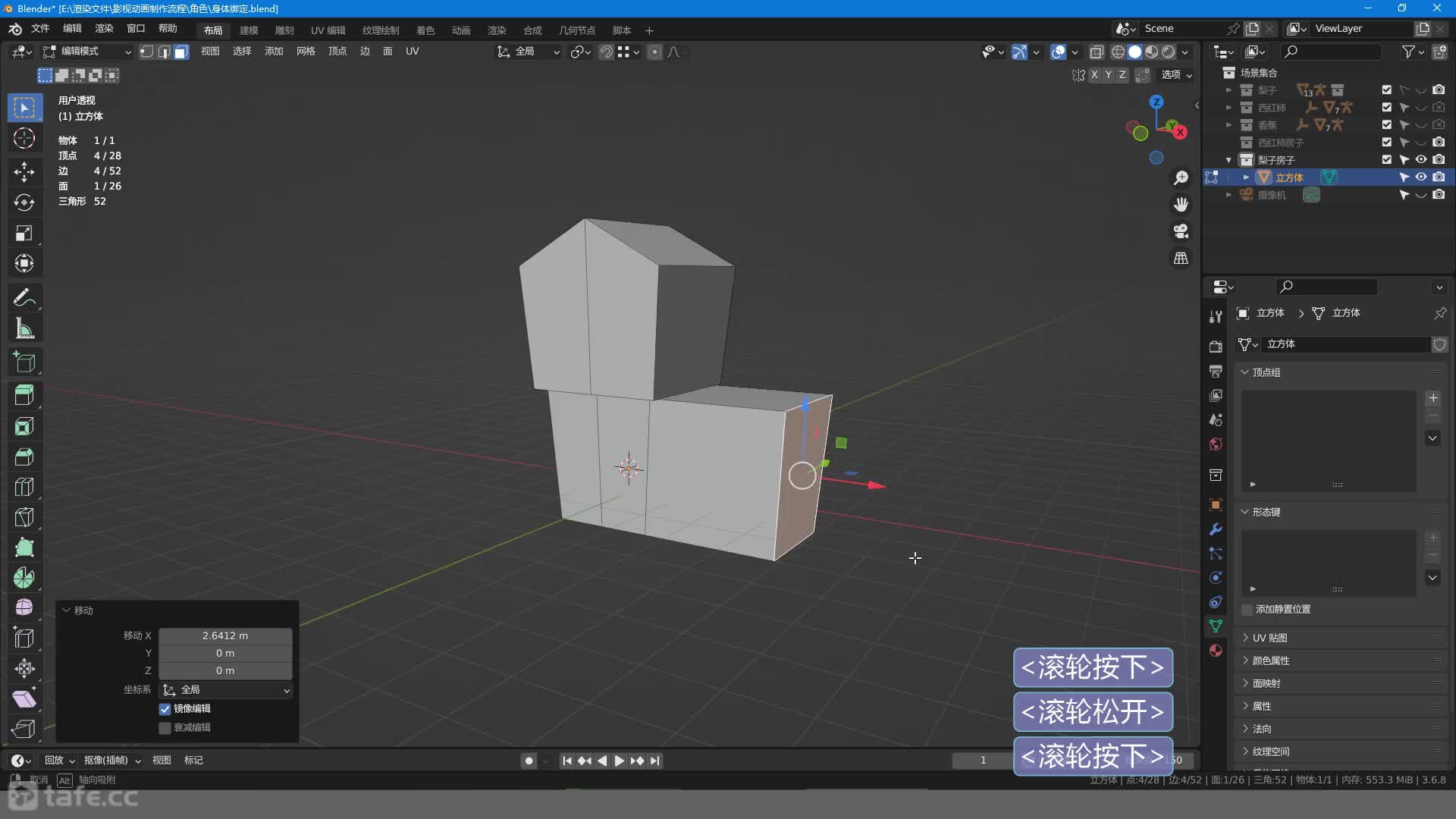Select the Spin tool

coord(24,578)
